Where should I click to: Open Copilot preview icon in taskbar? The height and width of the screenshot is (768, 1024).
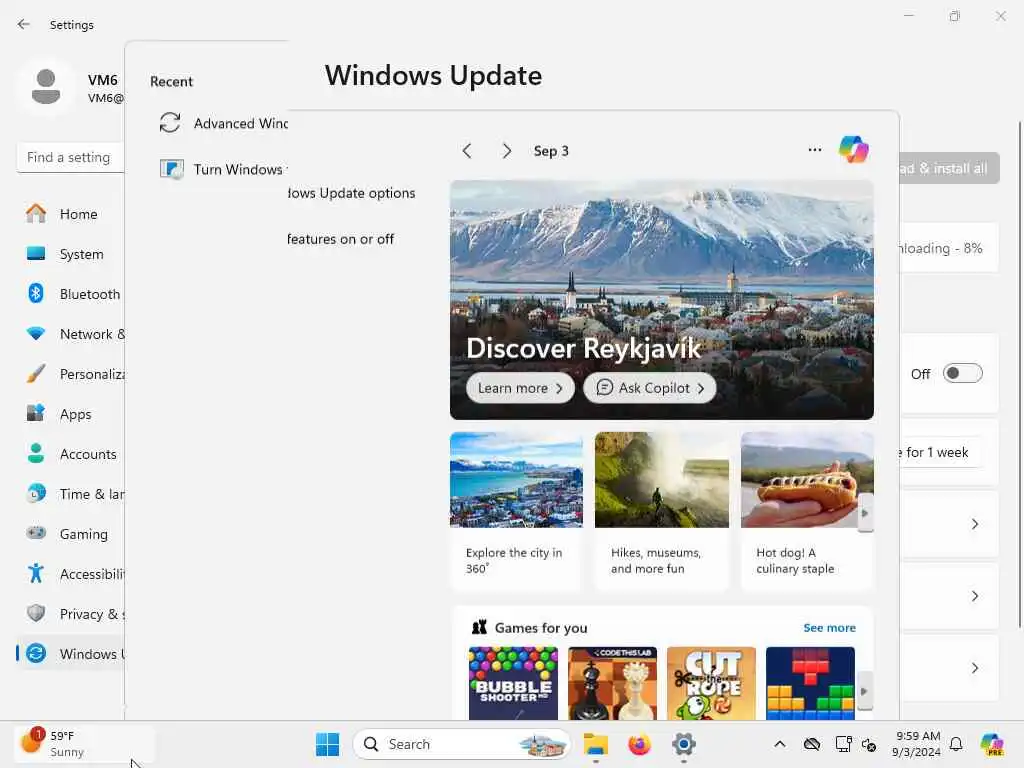tap(992, 744)
